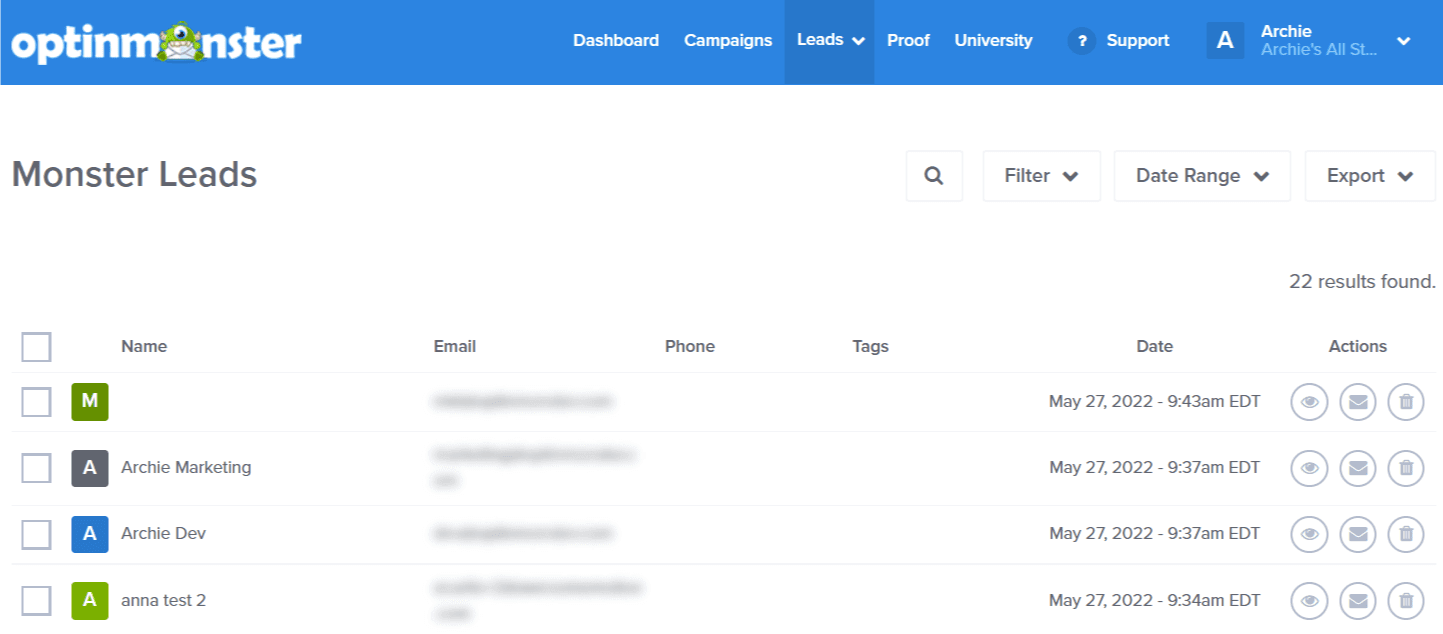
Task: Click the Support question mark icon
Action: (x=1082, y=41)
